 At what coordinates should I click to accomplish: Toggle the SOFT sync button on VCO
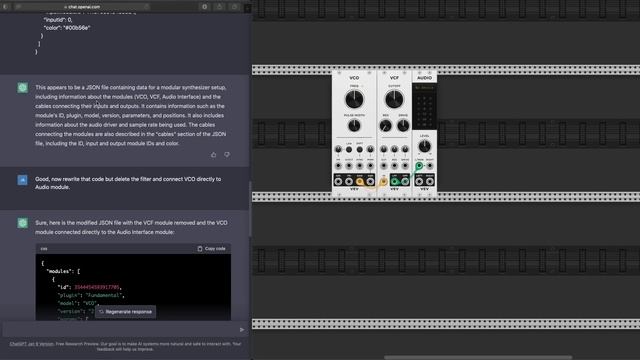pyautogui.click(x=360, y=149)
